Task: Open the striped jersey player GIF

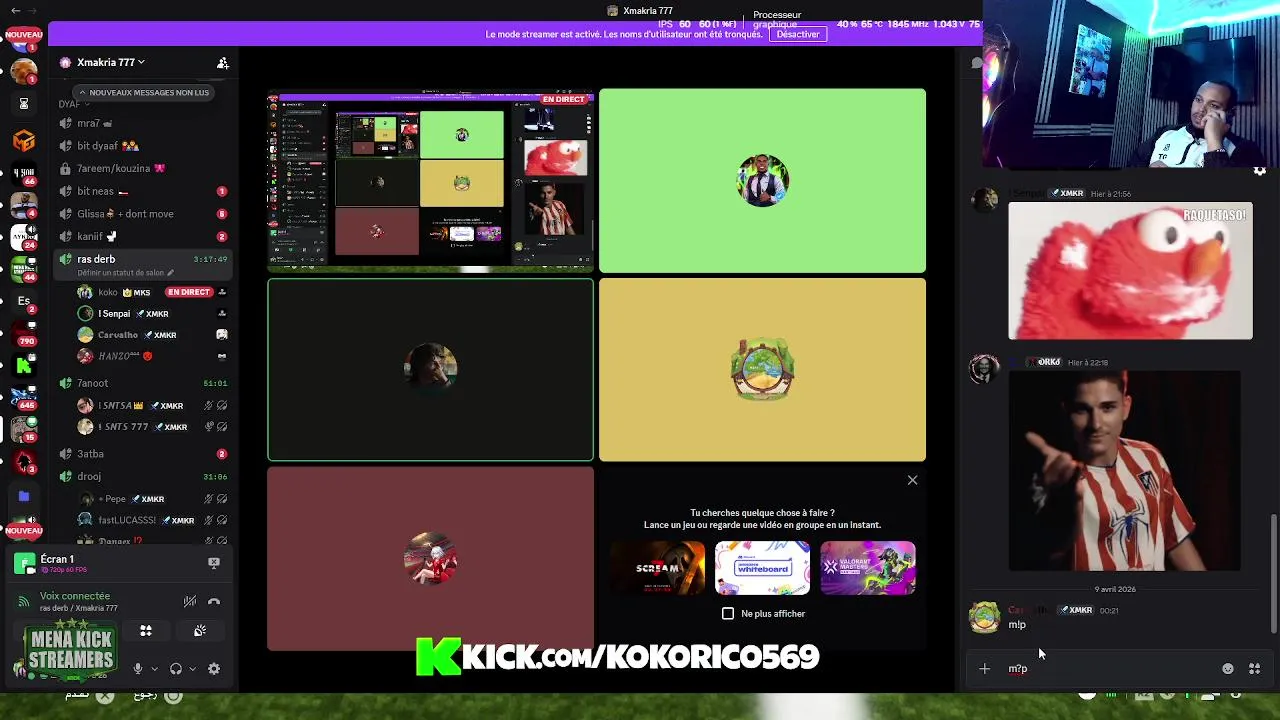Action: pos(1124,471)
